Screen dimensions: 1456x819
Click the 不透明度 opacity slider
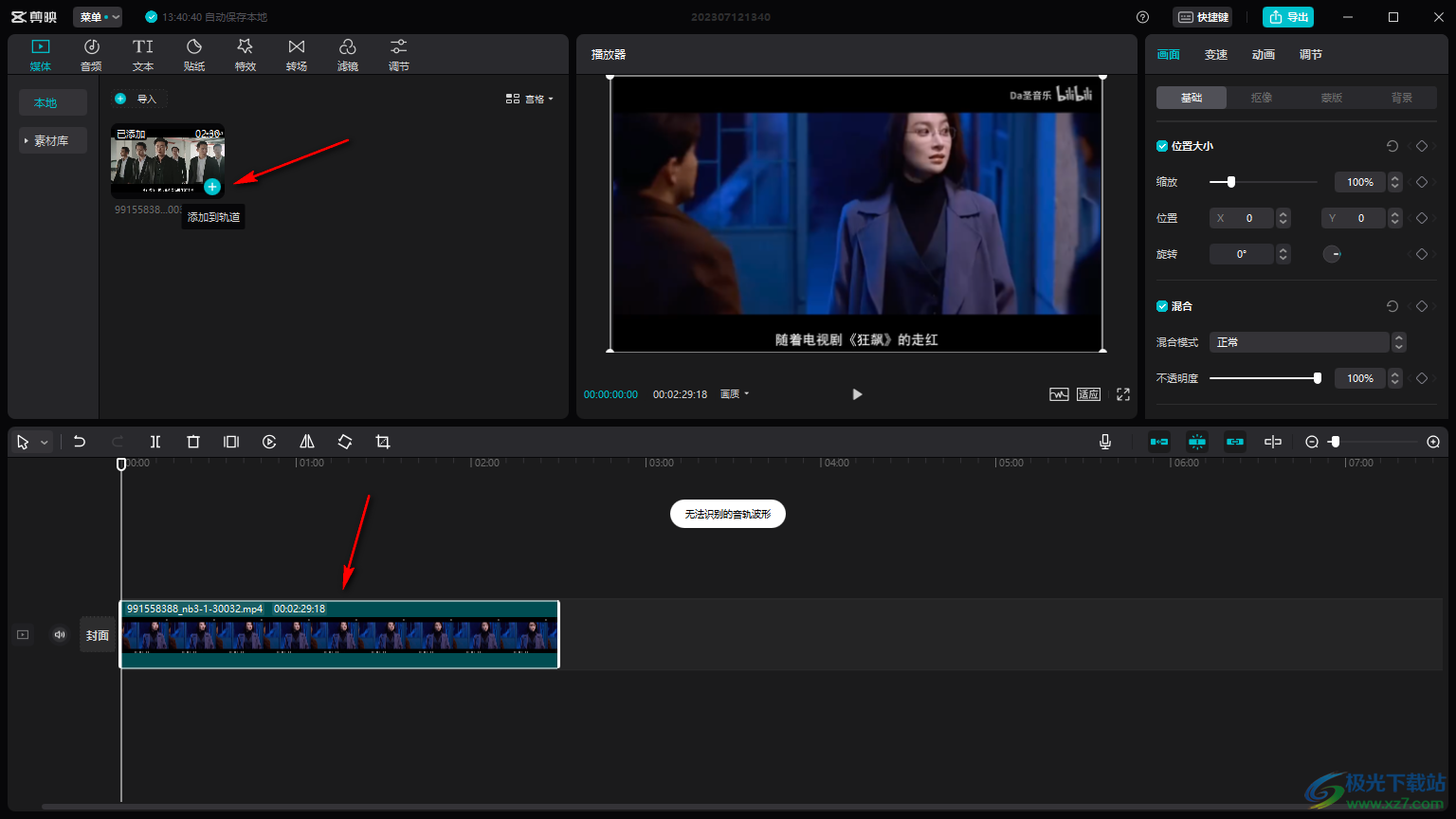pyautogui.click(x=1264, y=378)
